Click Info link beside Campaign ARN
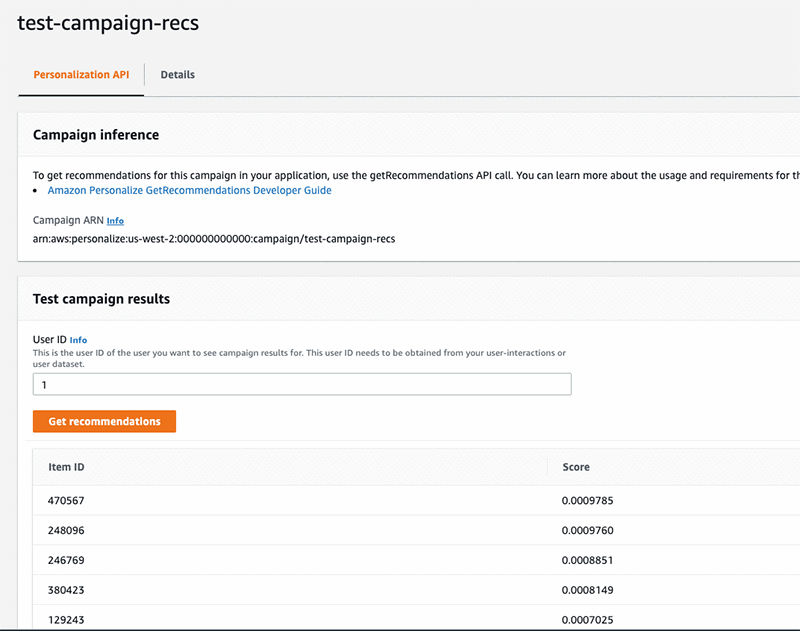This screenshot has width=800, height=631. (116, 221)
